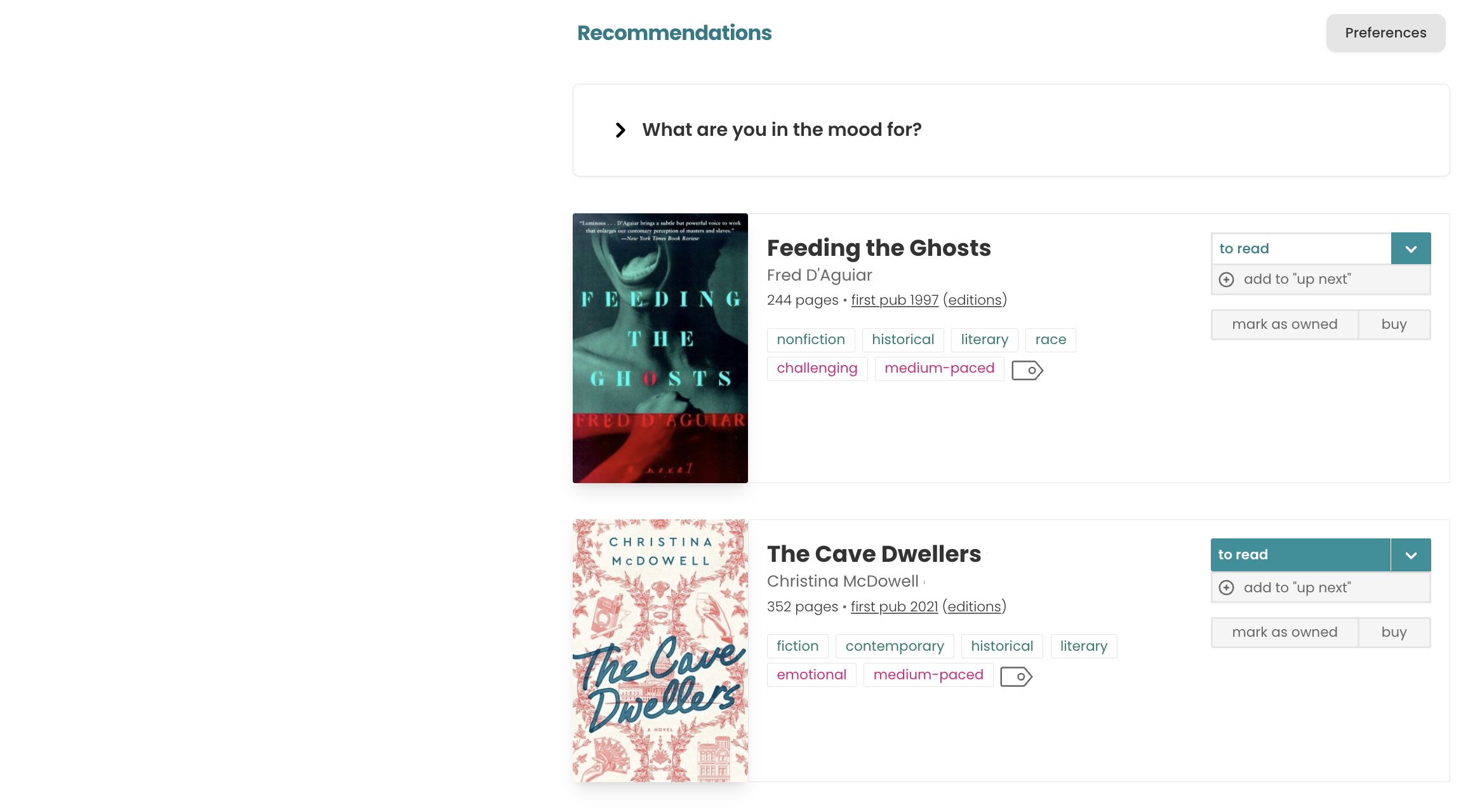This screenshot has height=812, width=1475.
Task: Click 'mark as owned' for 'Feeding the Ghosts'
Action: [x=1285, y=324]
